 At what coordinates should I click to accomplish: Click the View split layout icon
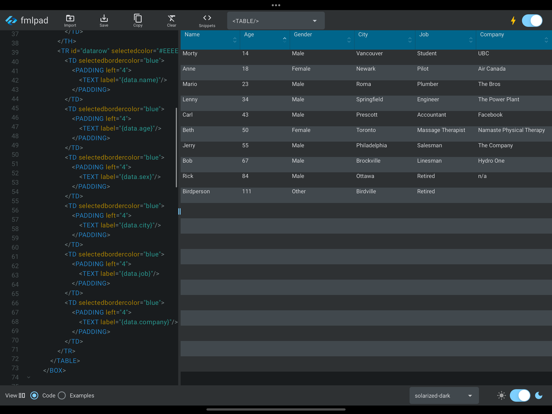(x=22, y=396)
